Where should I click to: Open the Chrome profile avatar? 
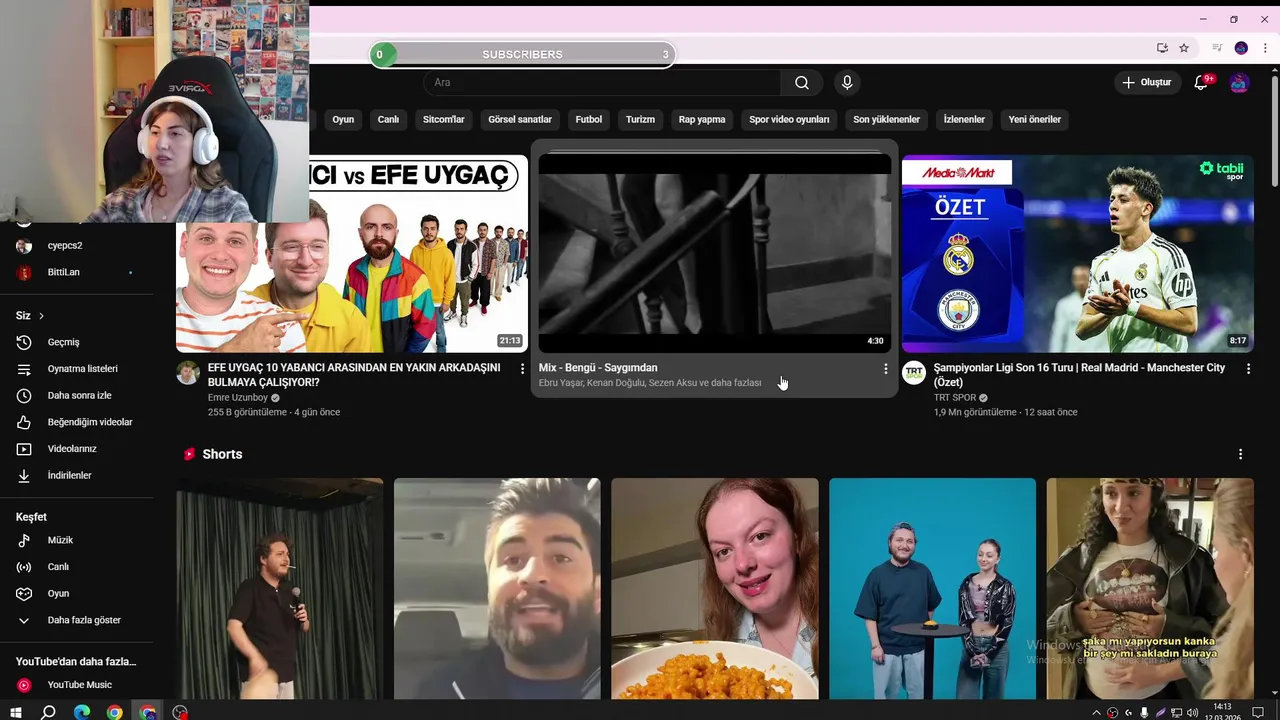1241,48
